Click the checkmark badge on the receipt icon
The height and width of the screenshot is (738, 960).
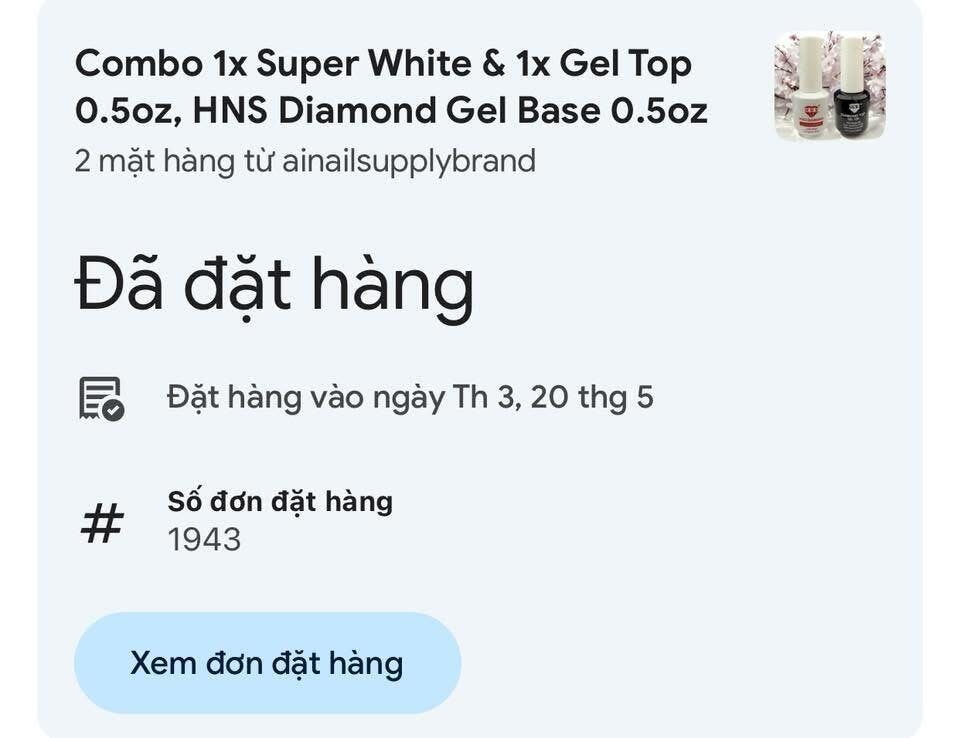113,410
